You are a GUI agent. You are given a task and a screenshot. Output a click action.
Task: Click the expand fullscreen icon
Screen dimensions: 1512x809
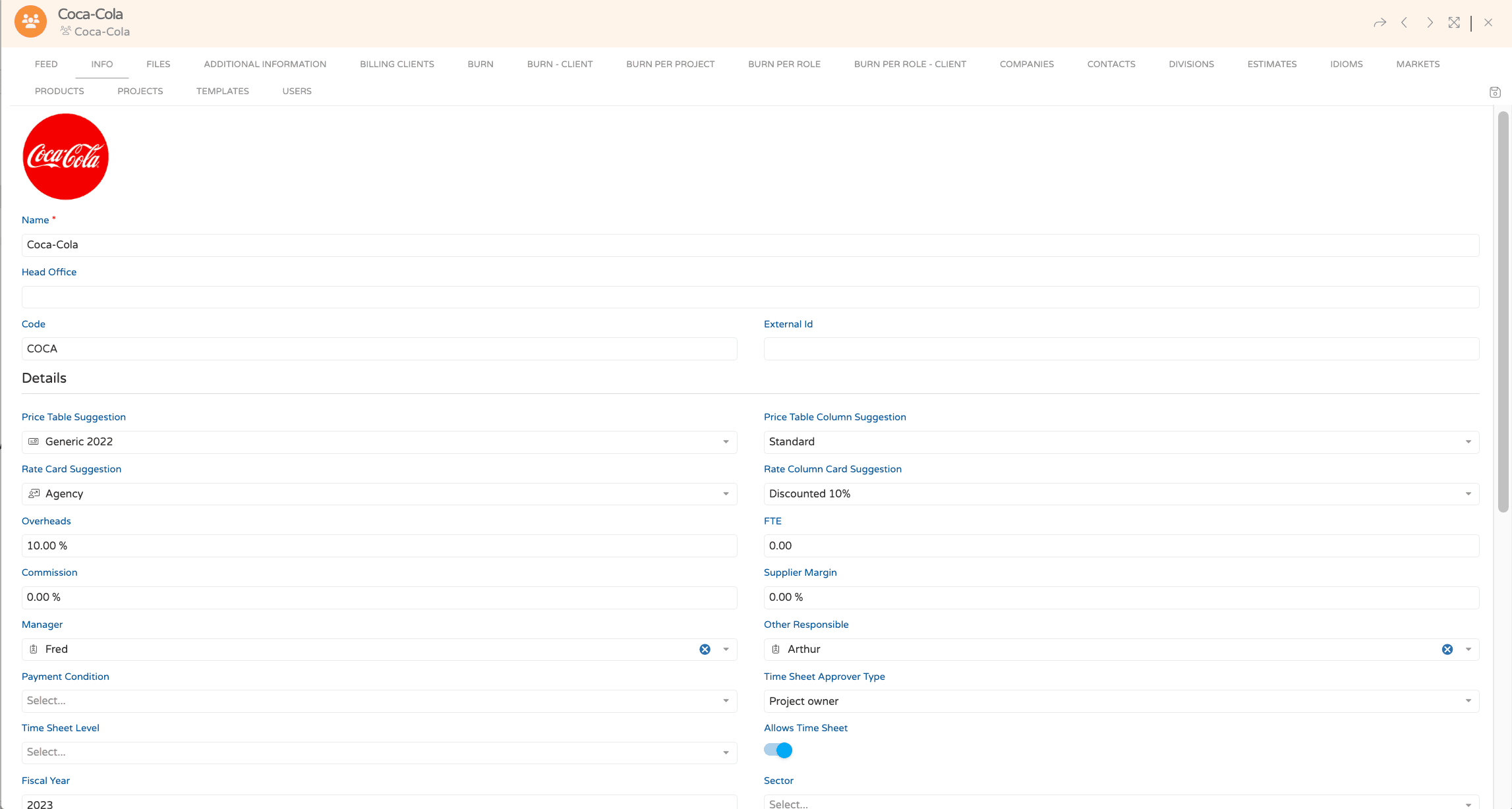[x=1454, y=23]
